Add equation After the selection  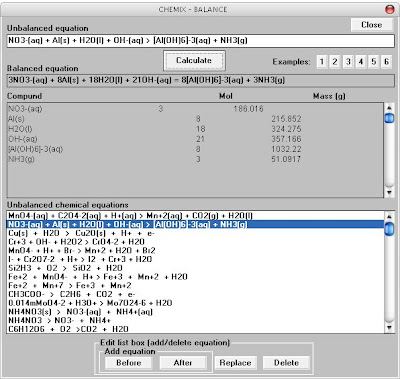(183, 363)
